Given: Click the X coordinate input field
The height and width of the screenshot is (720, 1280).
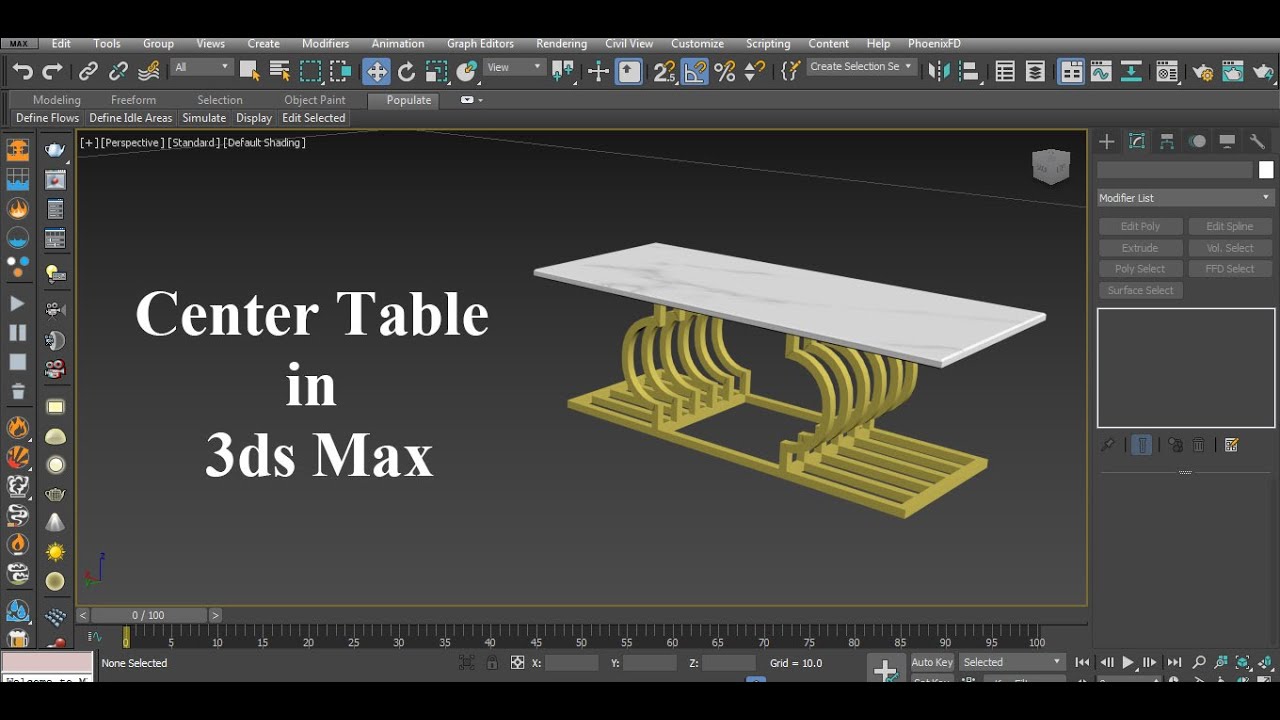Looking at the screenshot, I should 572,662.
